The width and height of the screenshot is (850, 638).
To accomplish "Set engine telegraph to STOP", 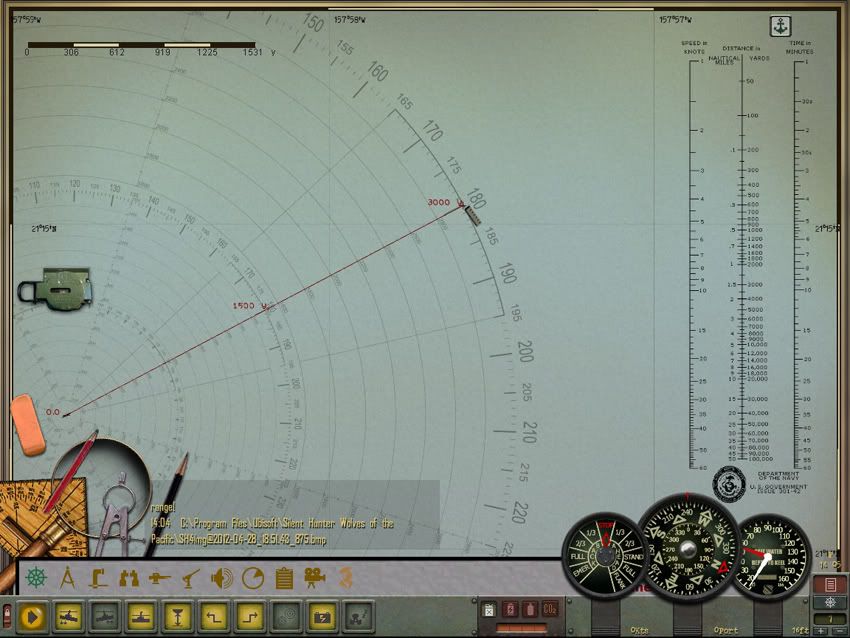I will tap(606, 526).
